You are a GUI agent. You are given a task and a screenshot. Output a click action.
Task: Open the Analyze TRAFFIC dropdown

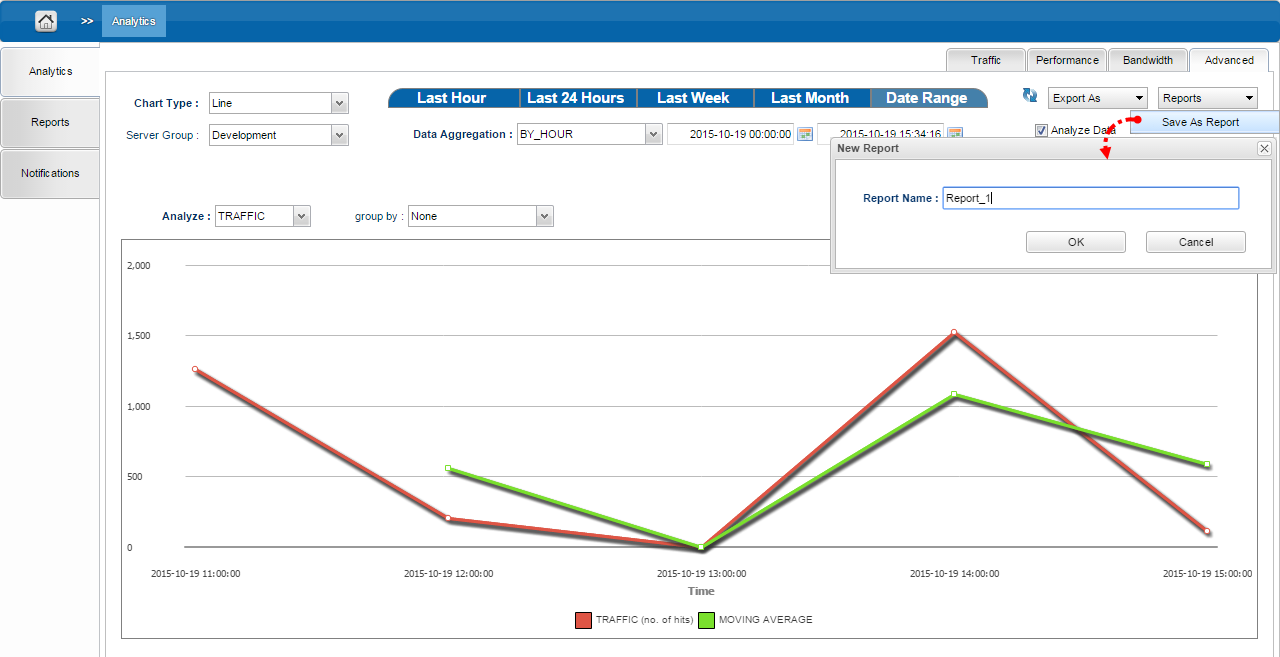[x=302, y=216]
